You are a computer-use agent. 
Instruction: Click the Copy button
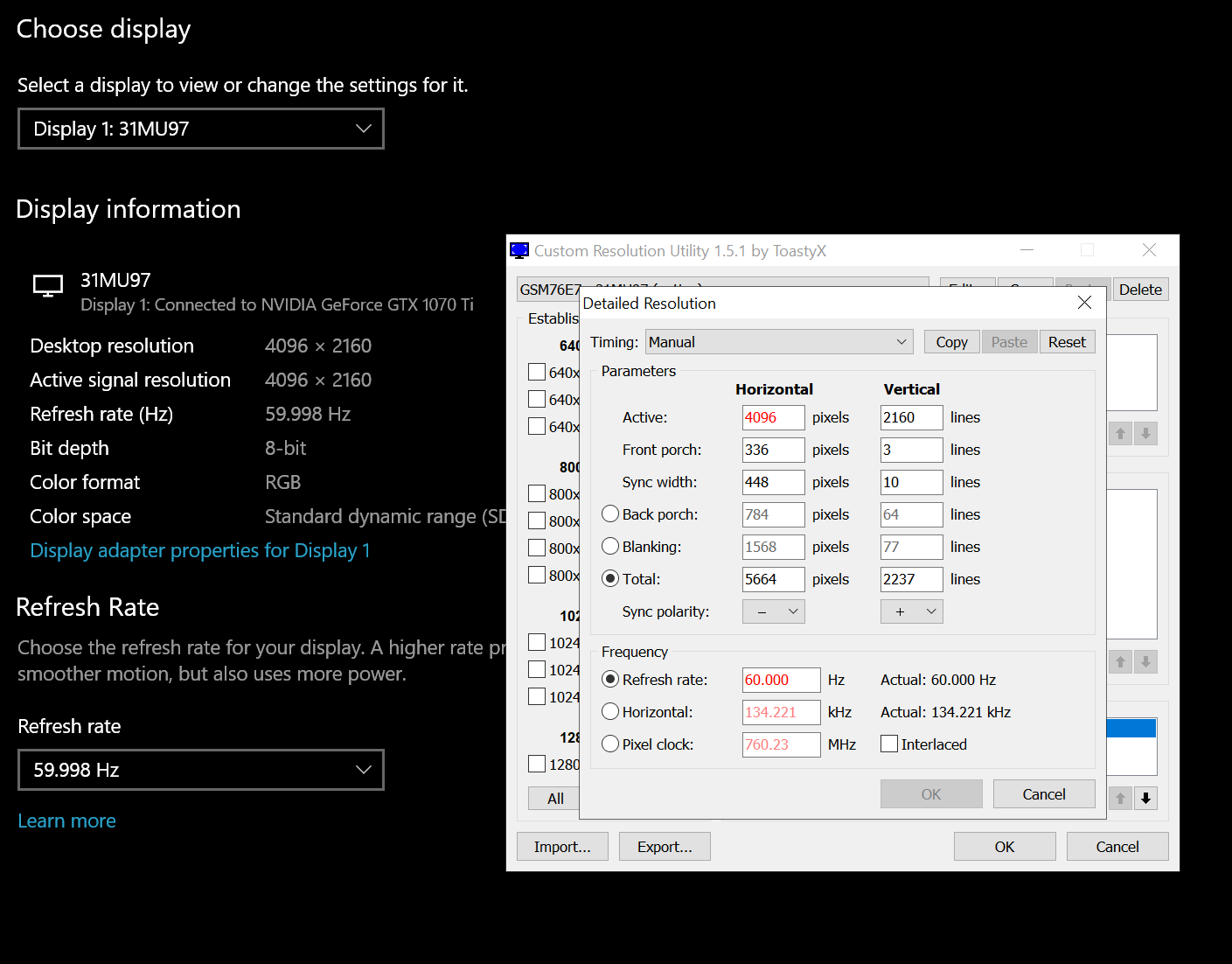pos(951,342)
